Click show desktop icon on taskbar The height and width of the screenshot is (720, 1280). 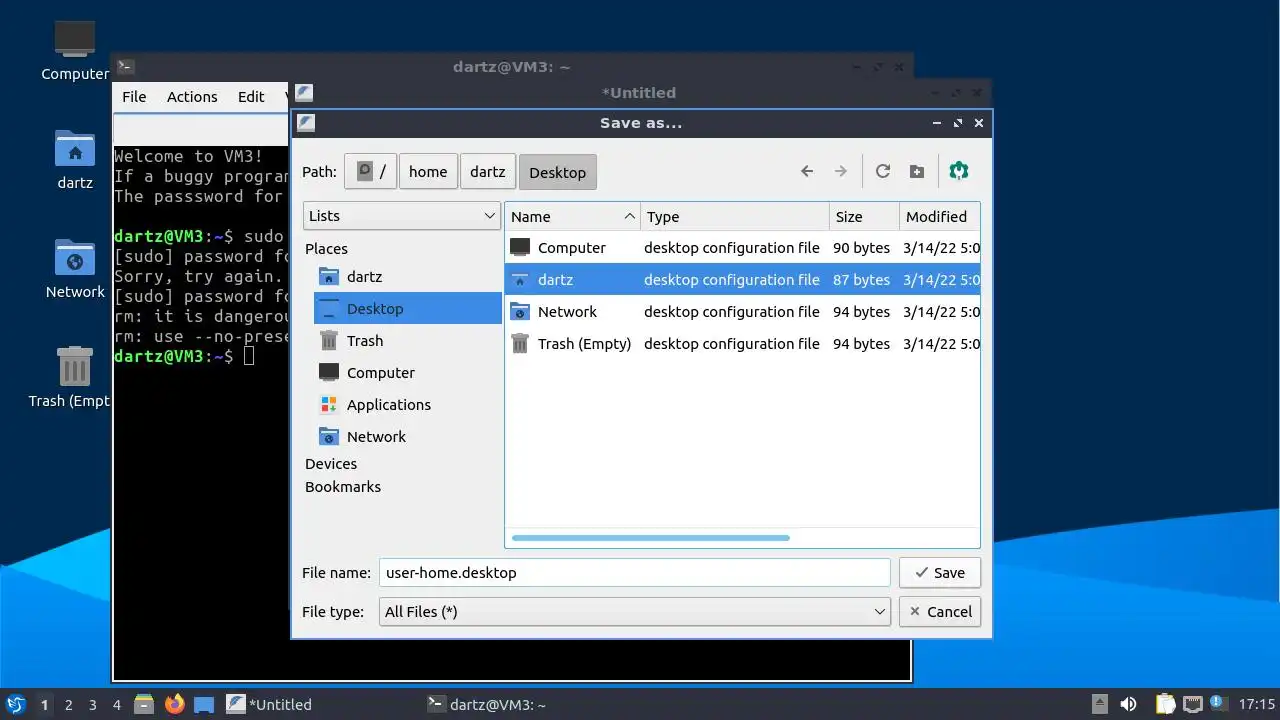tap(204, 704)
